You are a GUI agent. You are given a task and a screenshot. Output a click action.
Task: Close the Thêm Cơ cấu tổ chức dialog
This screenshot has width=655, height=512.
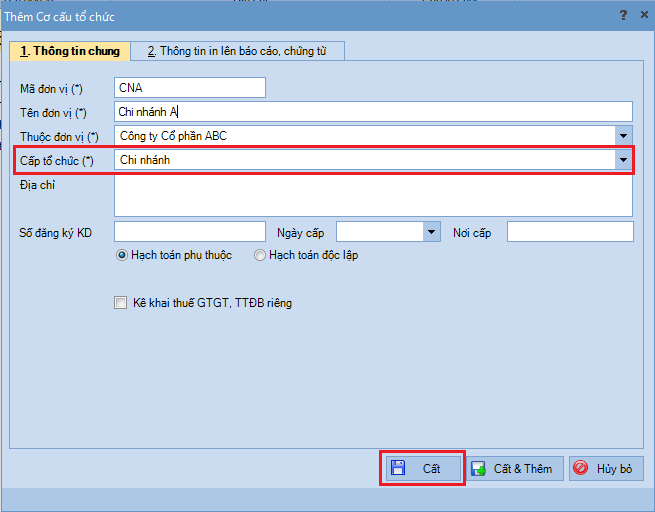[644, 15]
